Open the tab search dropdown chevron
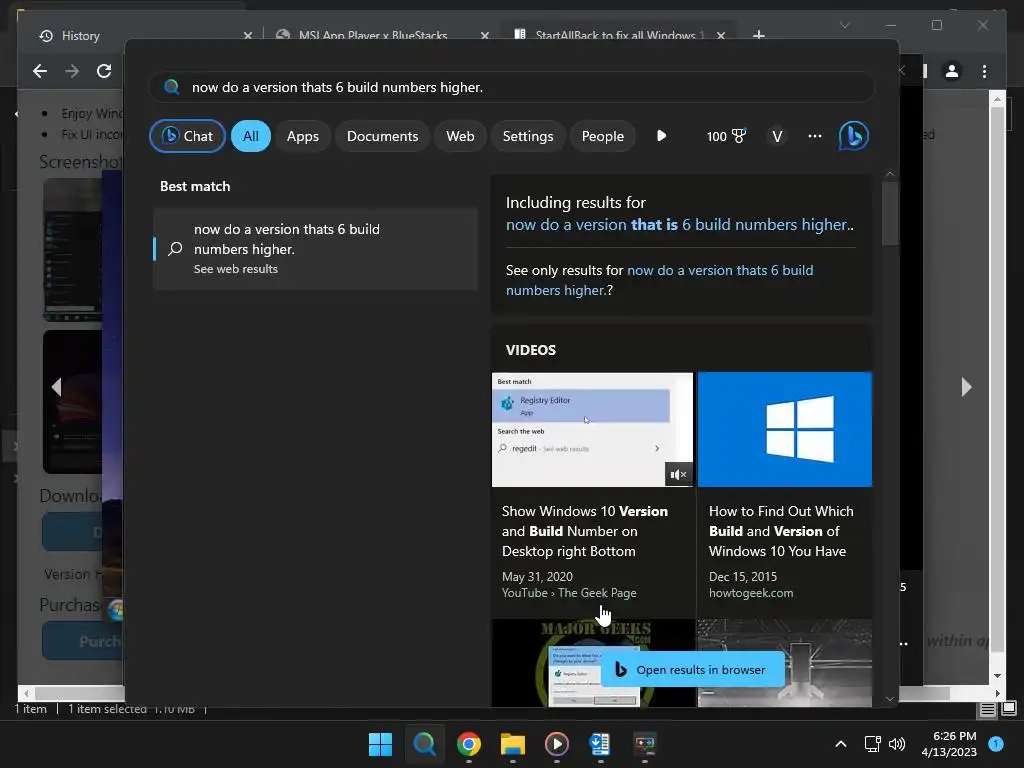The width and height of the screenshot is (1024, 768). click(x=844, y=25)
